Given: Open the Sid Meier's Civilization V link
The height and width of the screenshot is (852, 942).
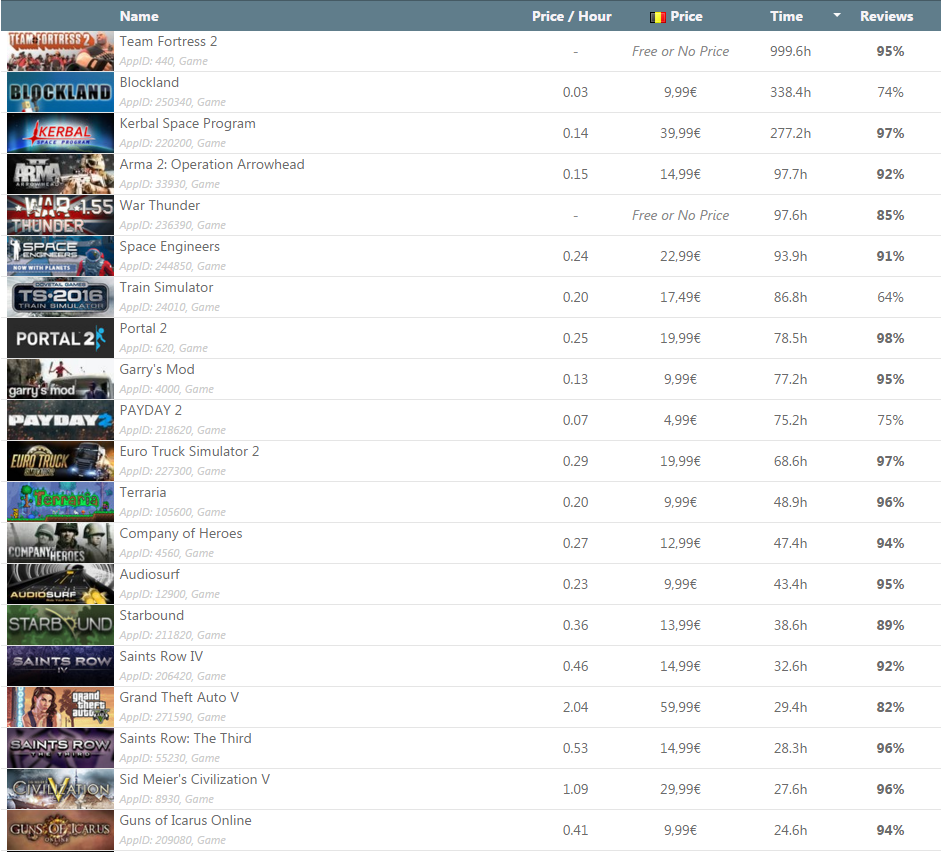Looking at the screenshot, I should [195, 779].
